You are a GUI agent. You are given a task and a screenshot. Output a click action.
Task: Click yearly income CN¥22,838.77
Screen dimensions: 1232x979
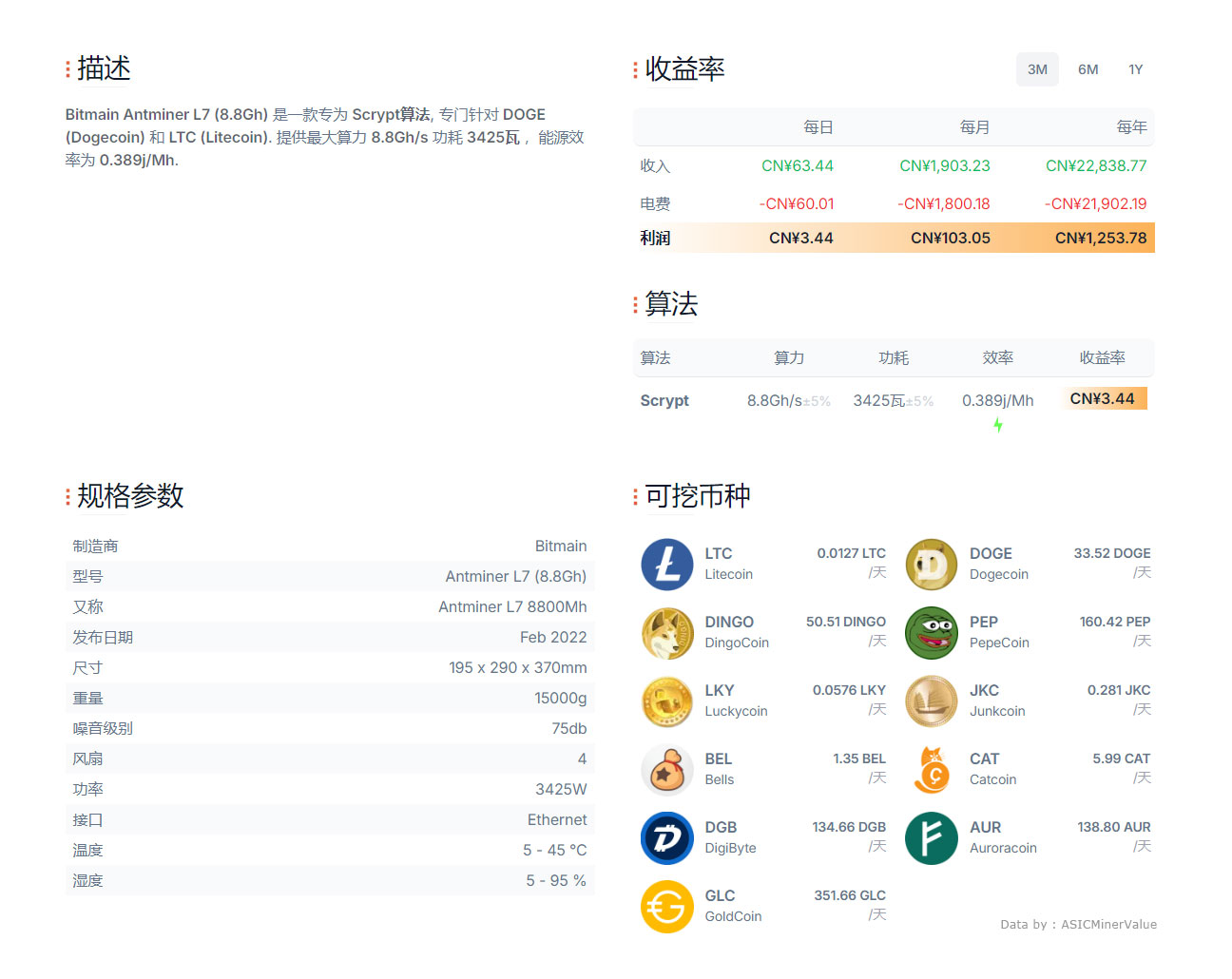pyautogui.click(x=1096, y=166)
